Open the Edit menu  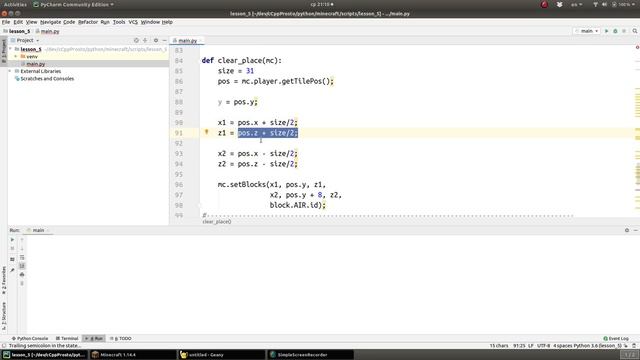(x=18, y=22)
